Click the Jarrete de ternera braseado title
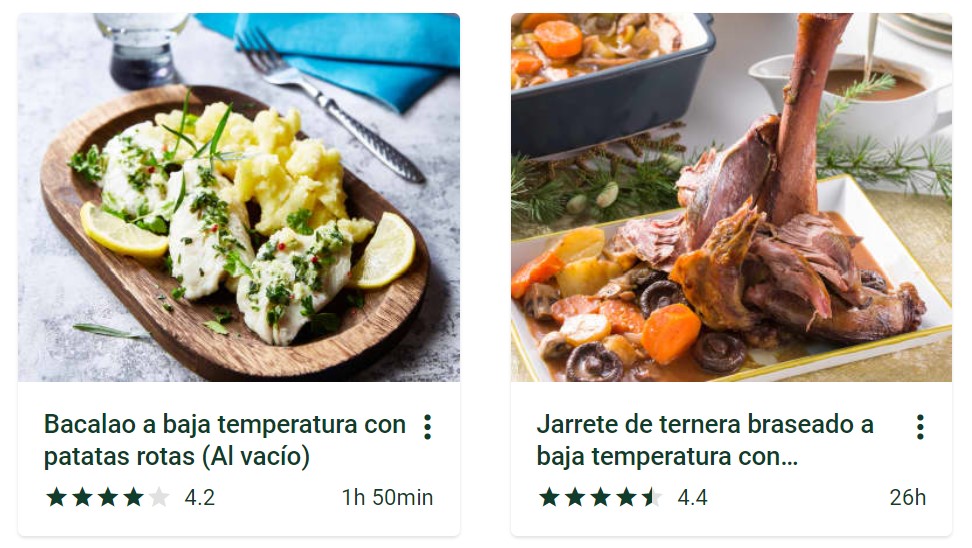This screenshot has height=548, width=972. coord(705,440)
